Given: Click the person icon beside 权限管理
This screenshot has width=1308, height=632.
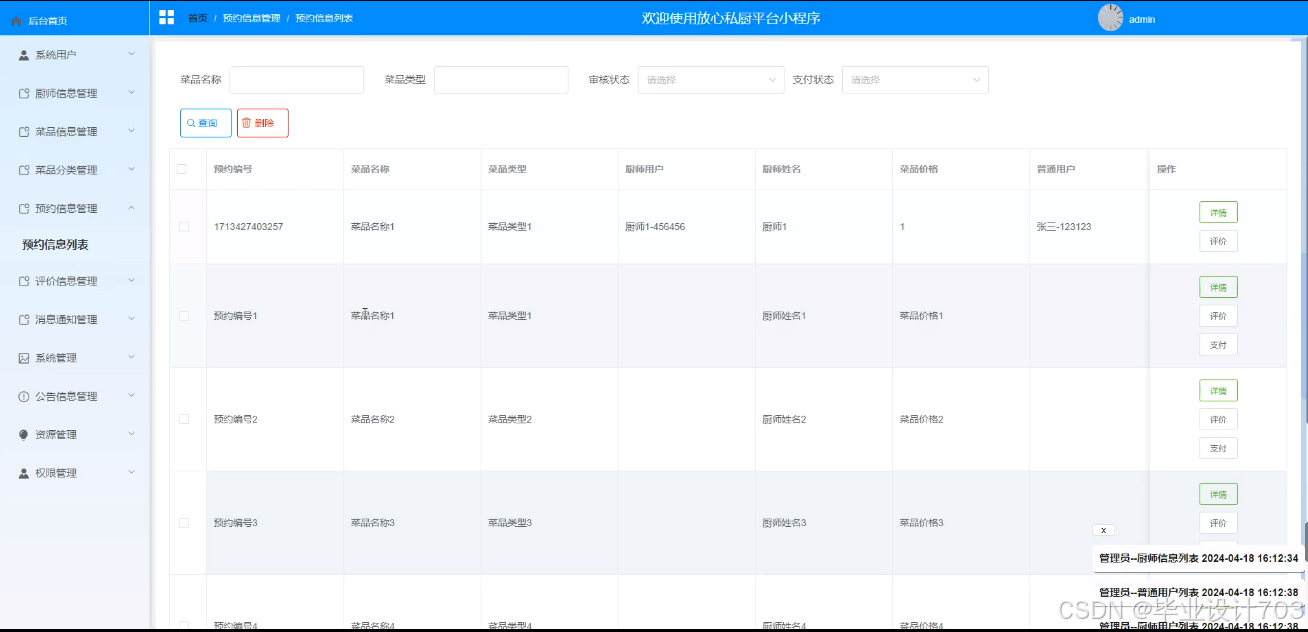Looking at the screenshot, I should tap(24, 473).
